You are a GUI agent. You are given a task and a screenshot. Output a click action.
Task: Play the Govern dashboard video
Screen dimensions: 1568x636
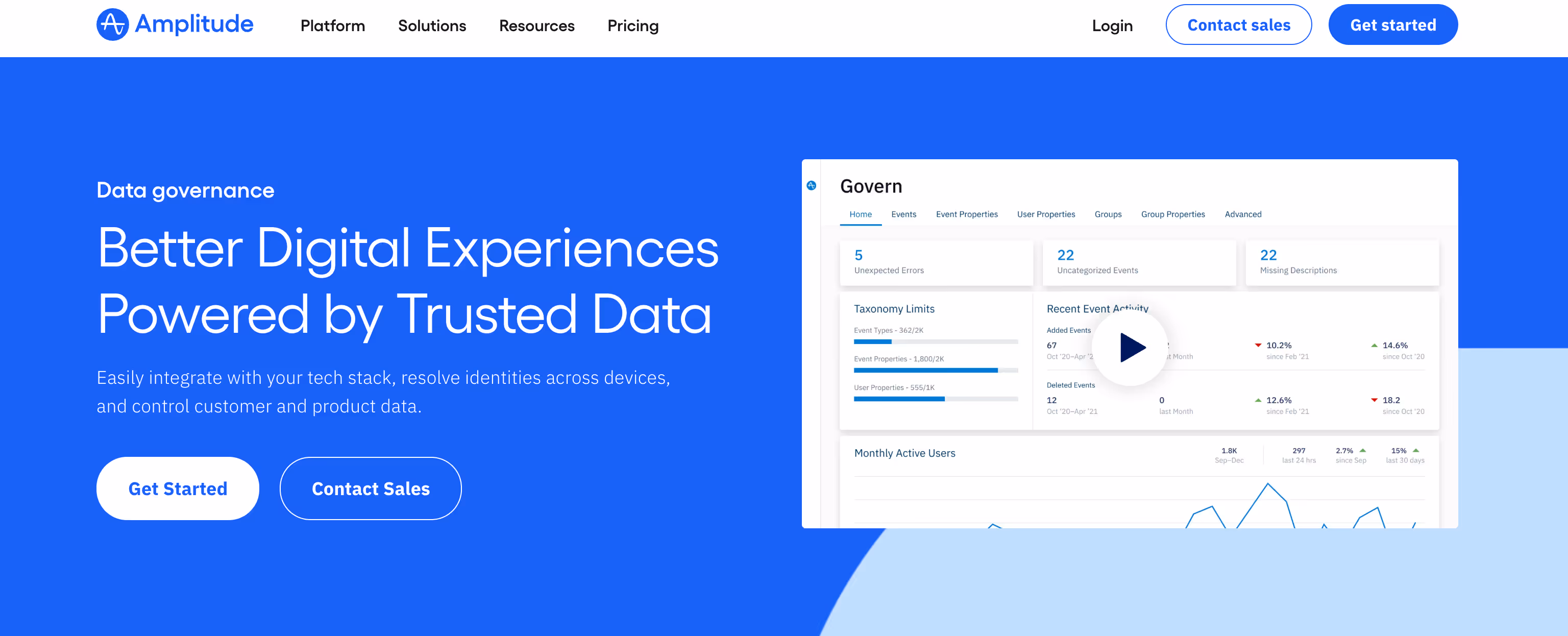point(1131,348)
